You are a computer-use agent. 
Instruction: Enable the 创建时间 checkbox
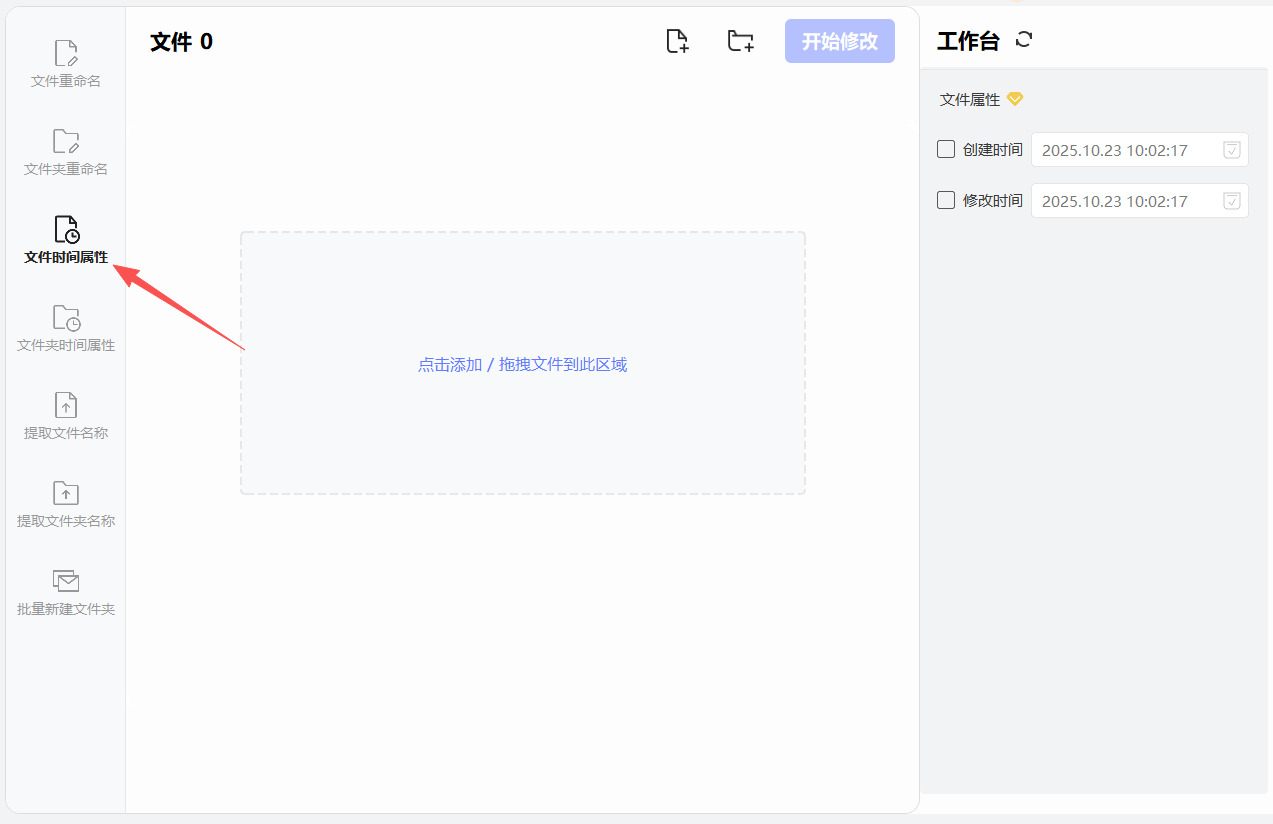point(946,149)
